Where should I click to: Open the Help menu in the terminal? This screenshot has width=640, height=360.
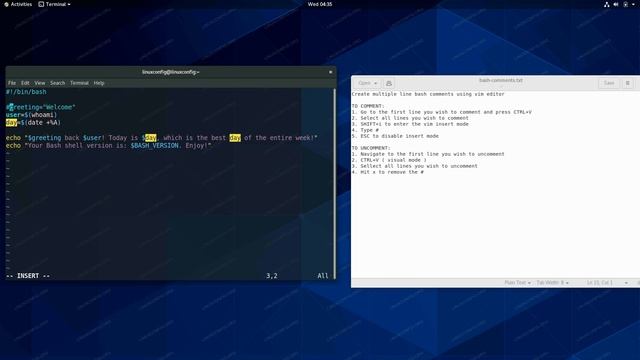pos(99,83)
